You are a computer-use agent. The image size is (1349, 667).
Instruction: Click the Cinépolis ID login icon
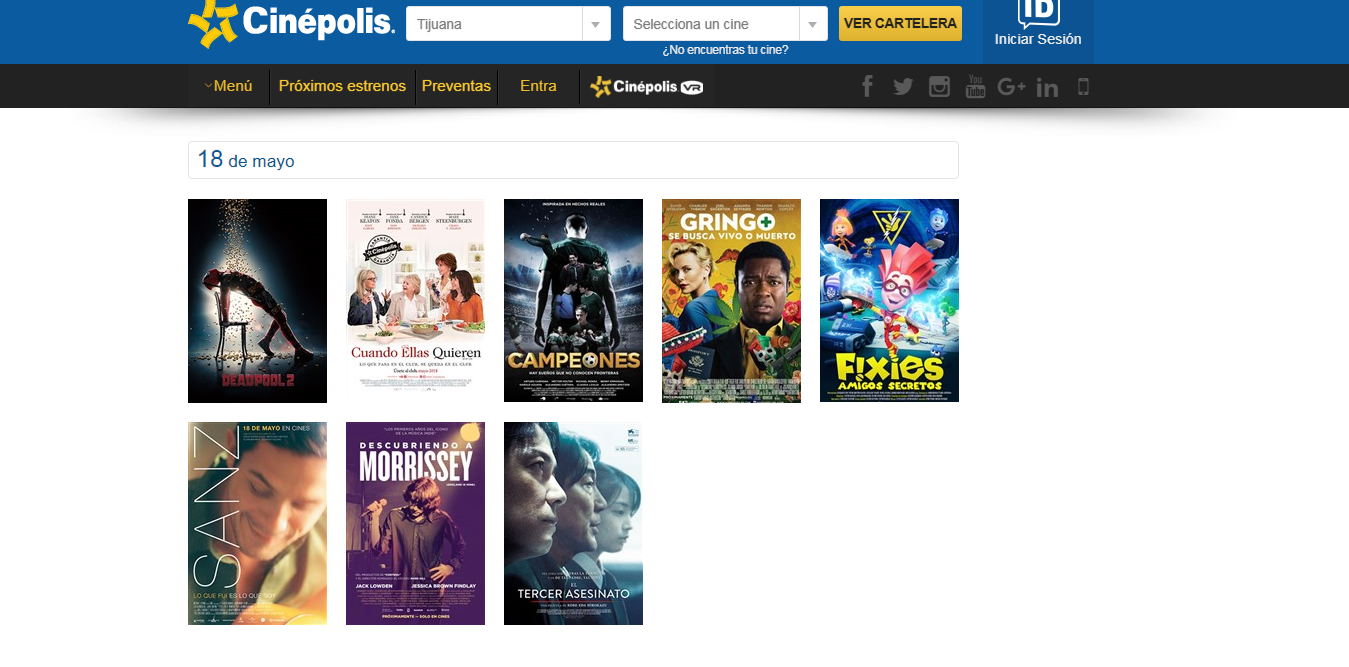[x=1038, y=14]
